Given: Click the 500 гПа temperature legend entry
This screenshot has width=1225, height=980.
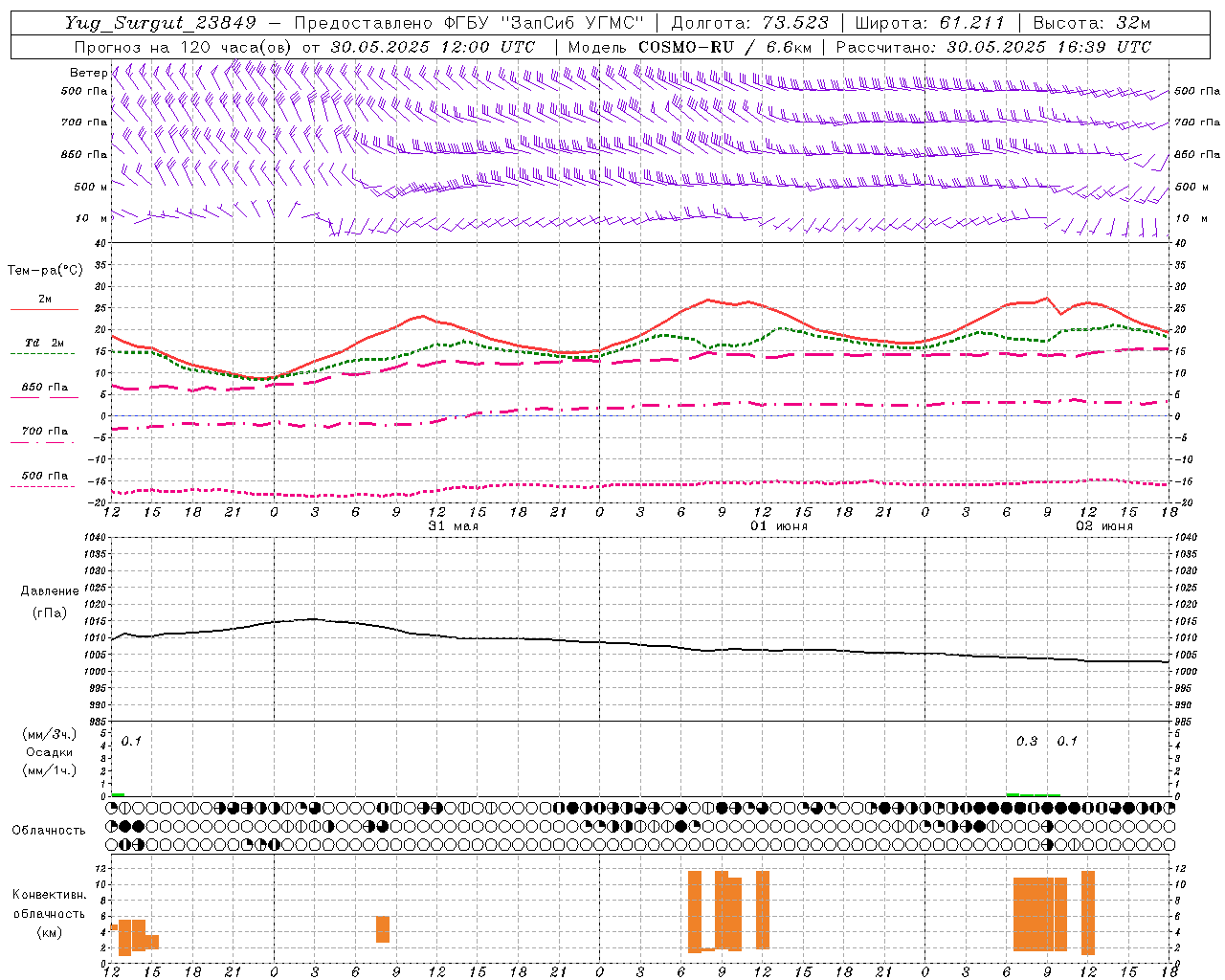Looking at the screenshot, I should [x=45, y=476].
